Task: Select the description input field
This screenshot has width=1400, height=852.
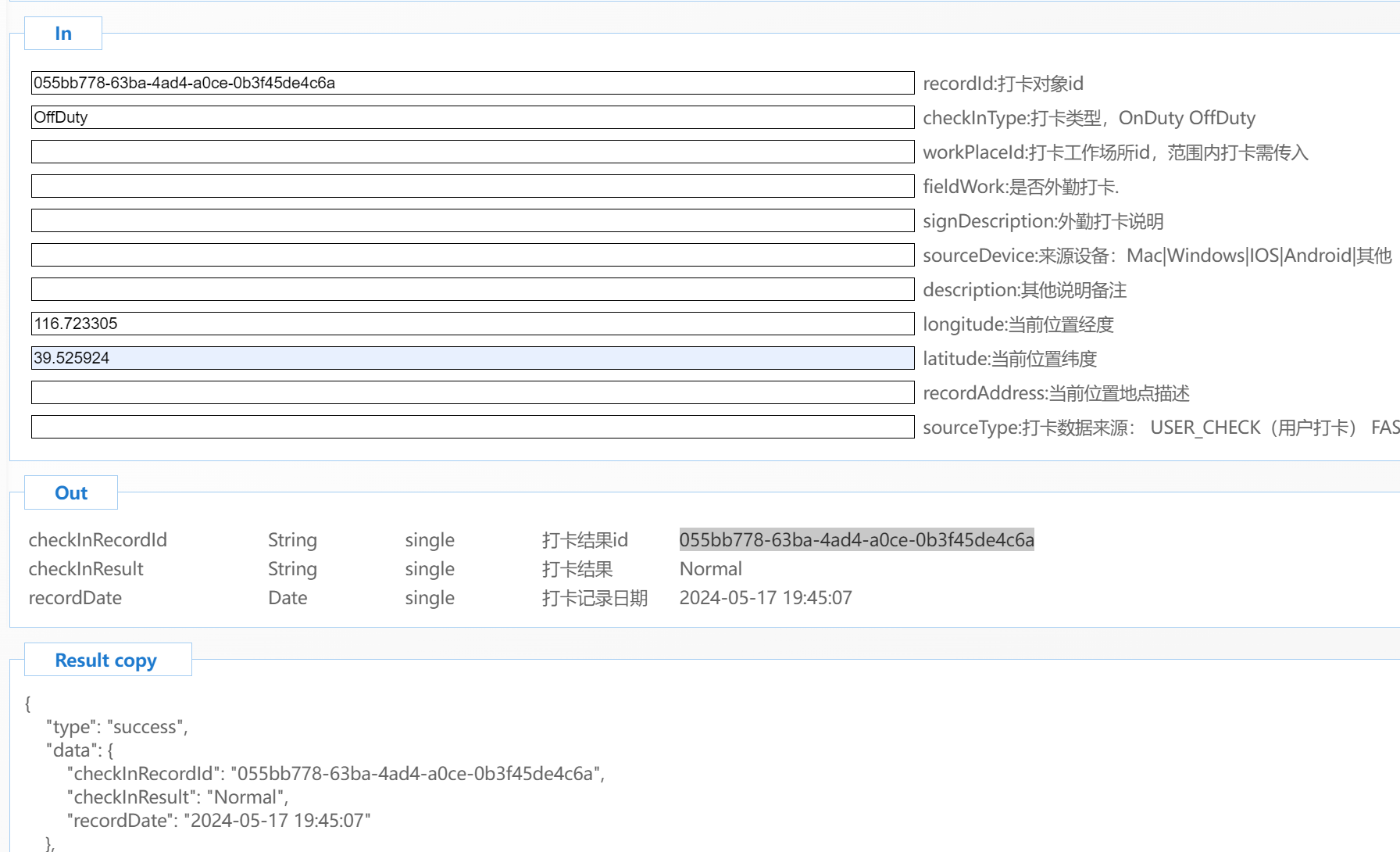Action: (473, 289)
